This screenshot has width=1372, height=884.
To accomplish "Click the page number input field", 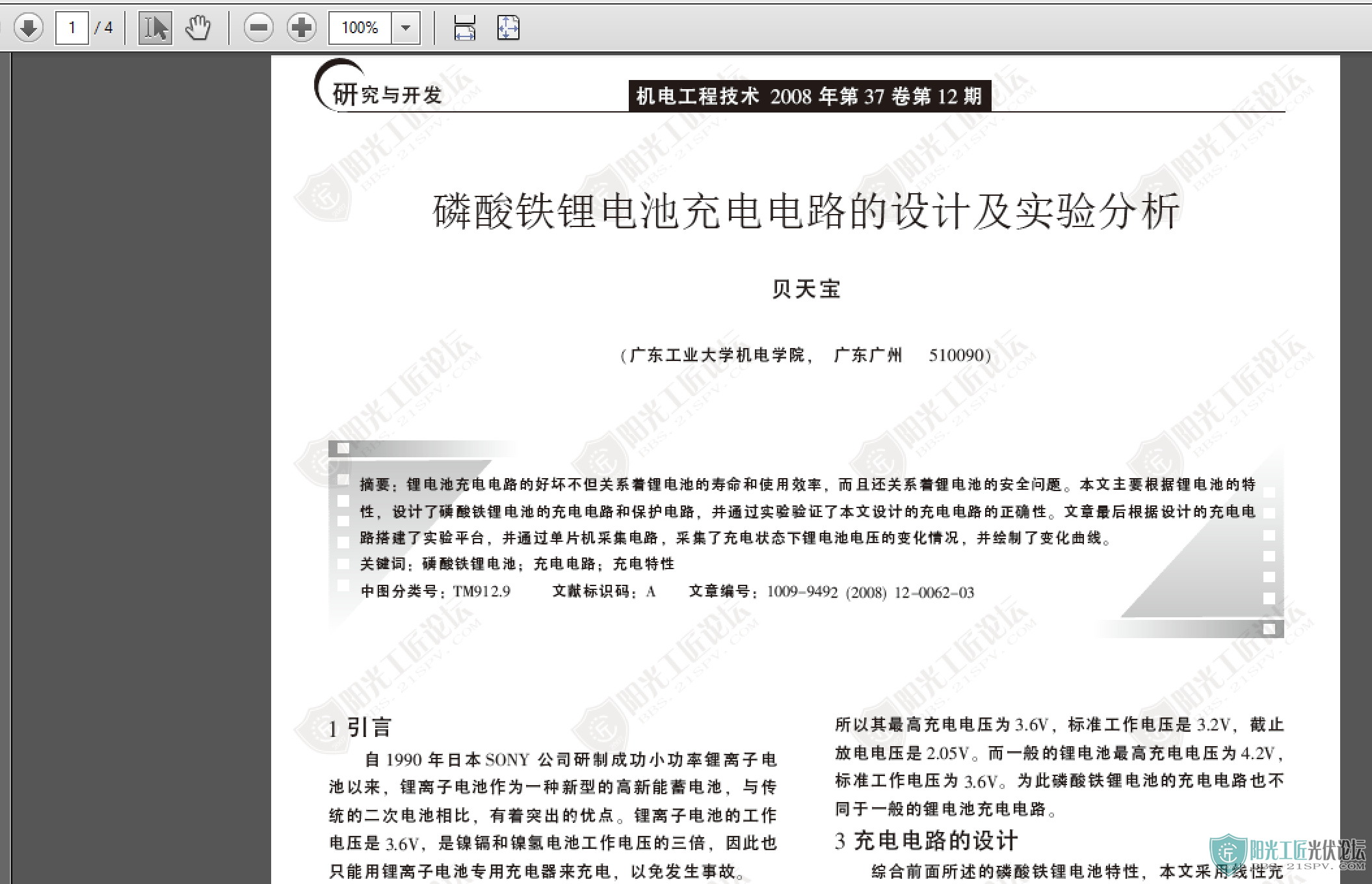I will 72,28.
